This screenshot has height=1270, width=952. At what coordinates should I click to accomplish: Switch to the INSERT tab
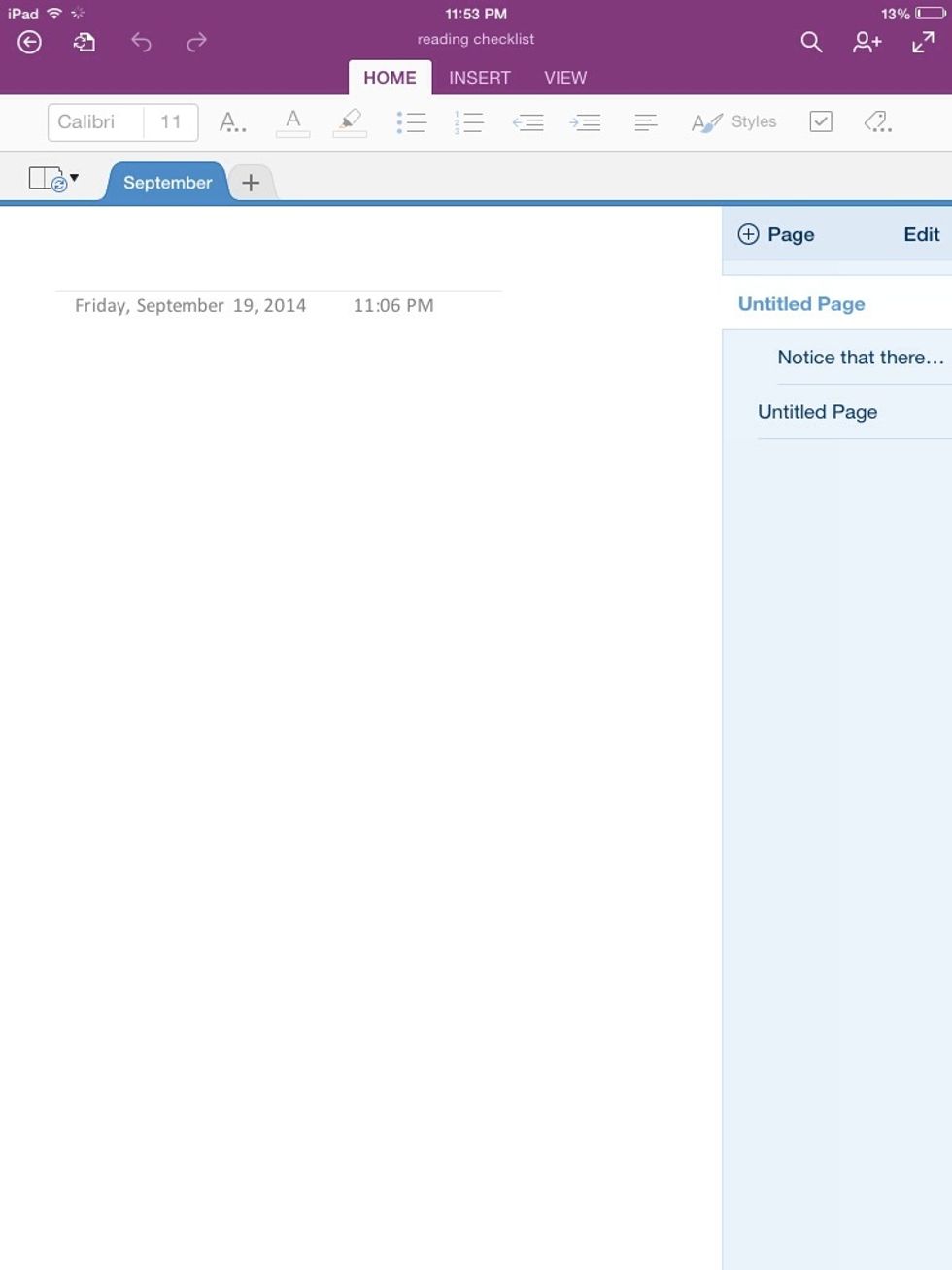(479, 77)
